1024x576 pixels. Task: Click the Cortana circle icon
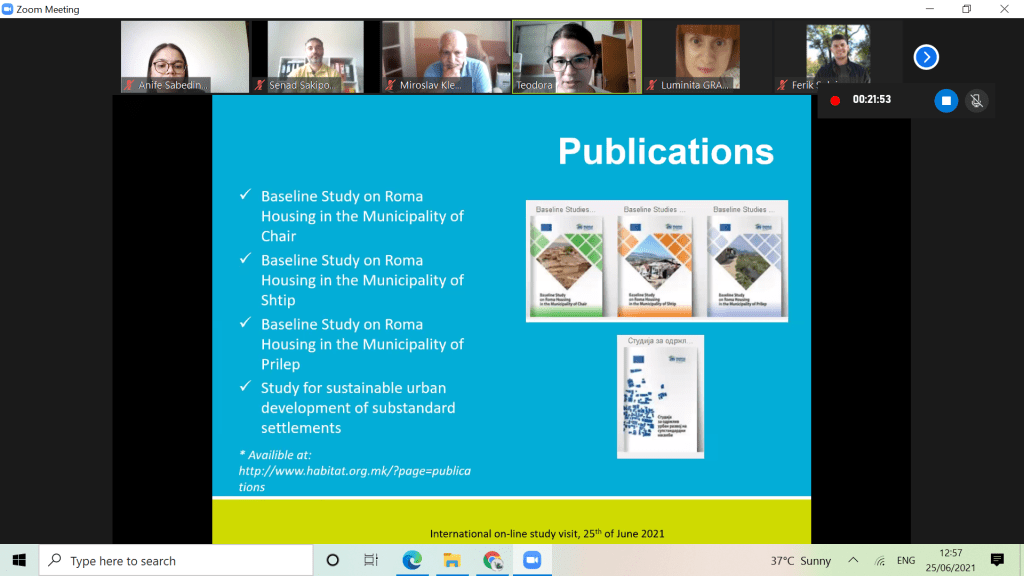coord(333,560)
